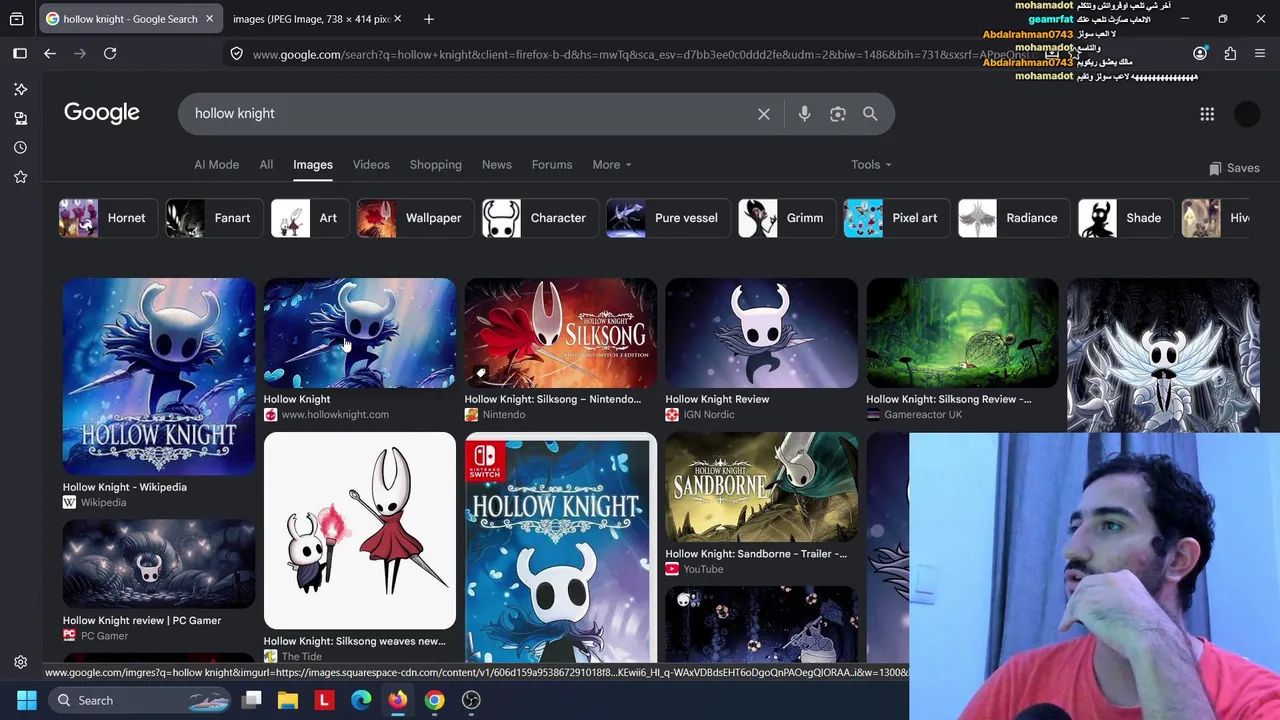The width and height of the screenshot is (1280, 720).
Task: Open the Silksong Review Gamereactor UK image
Action: [x=963, y=333]
